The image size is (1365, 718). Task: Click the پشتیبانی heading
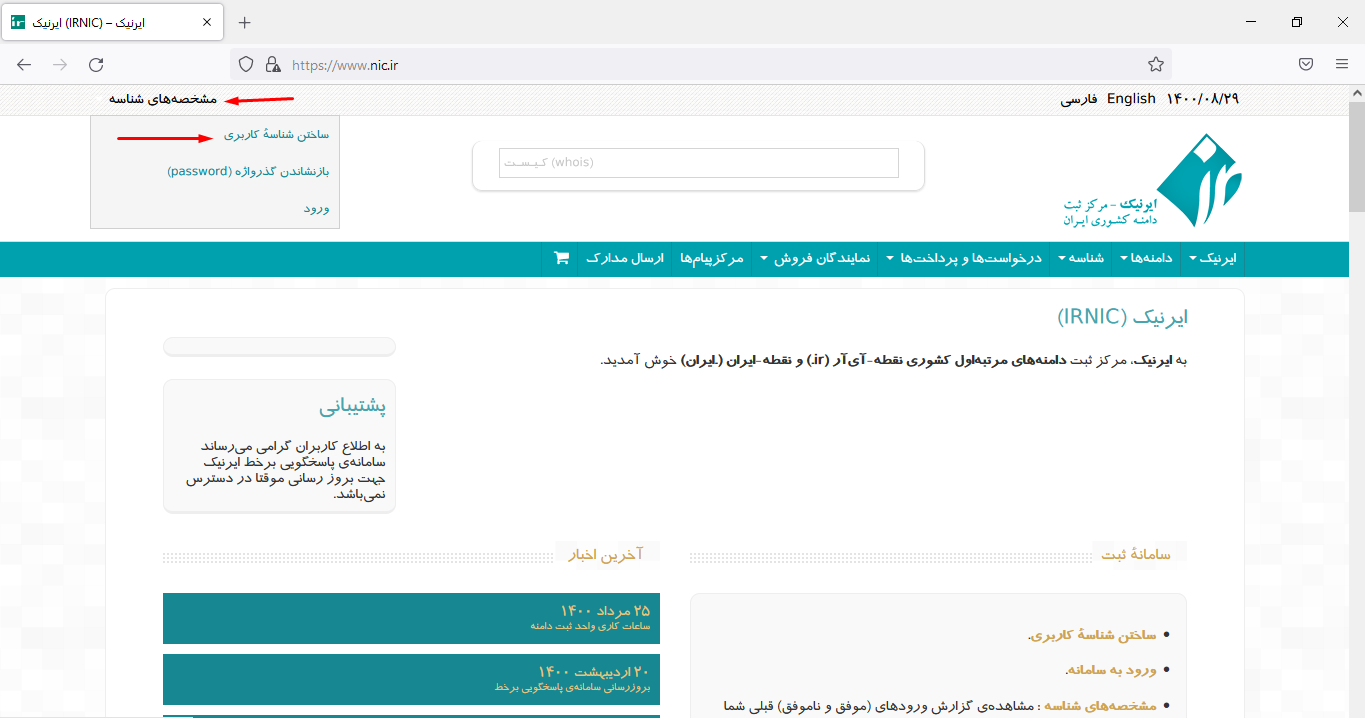click(352, 407)
